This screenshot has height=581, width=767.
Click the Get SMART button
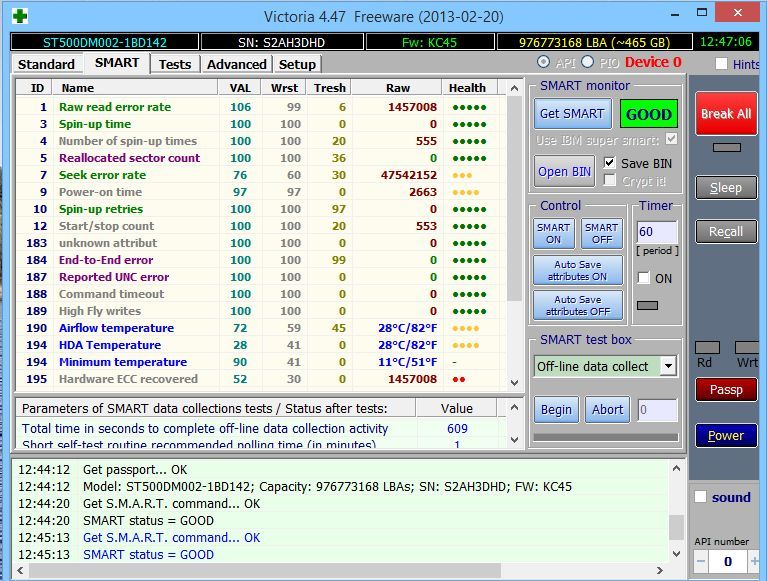[572, 114]
